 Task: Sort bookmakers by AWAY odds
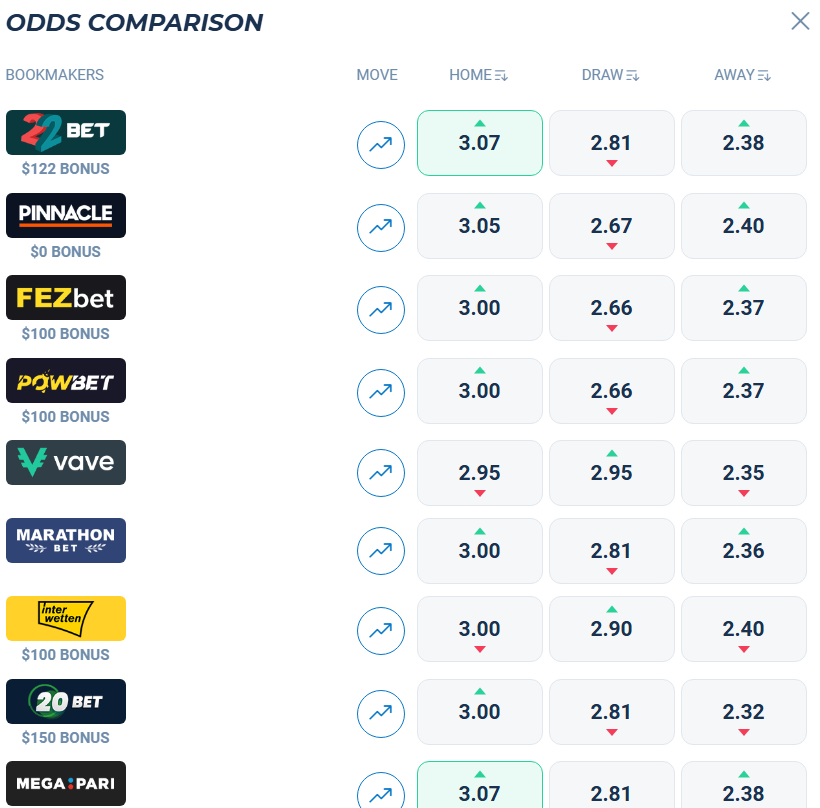(742, 75)
